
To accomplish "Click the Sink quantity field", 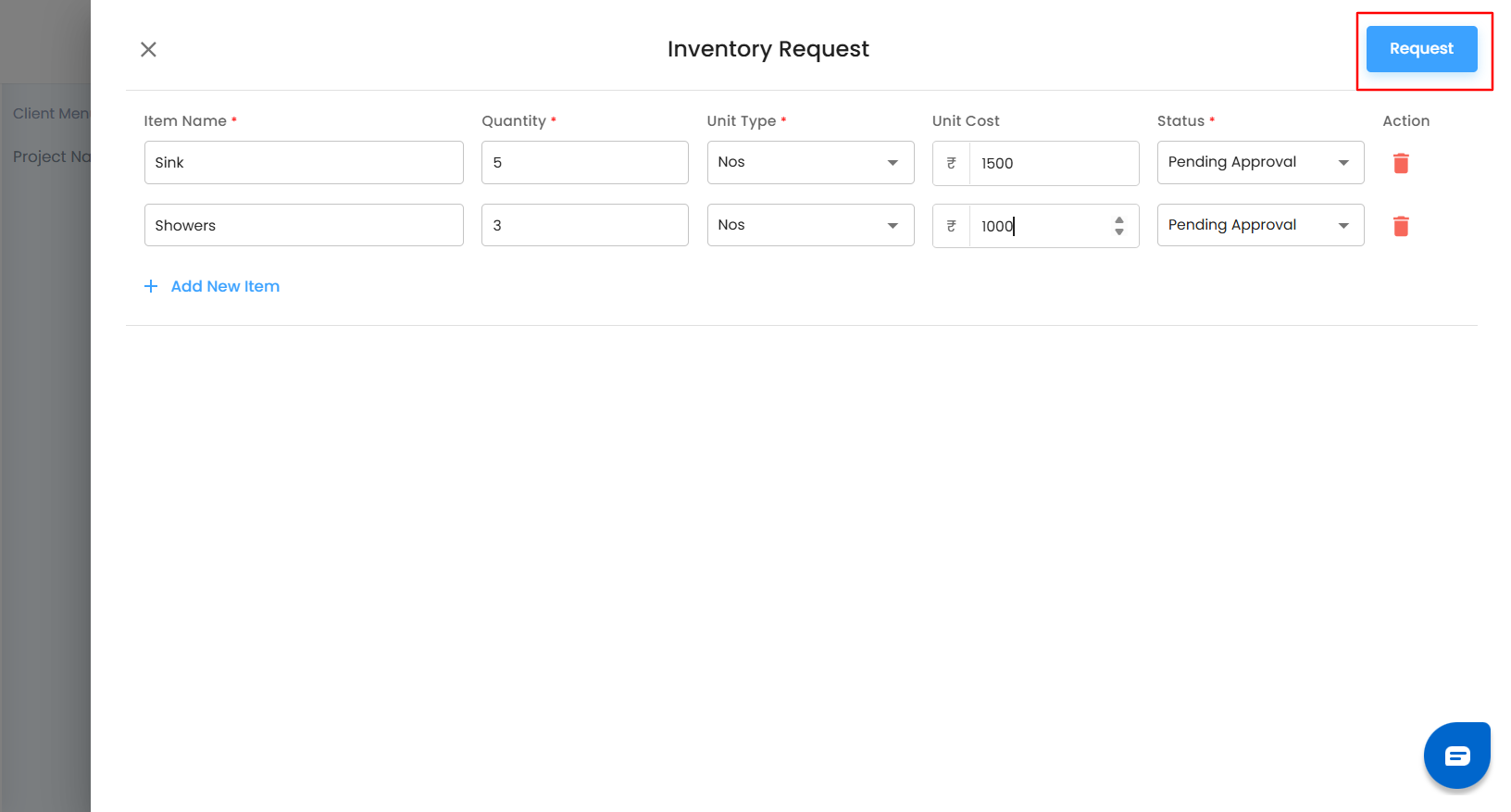I will click(x=584, y=162).
